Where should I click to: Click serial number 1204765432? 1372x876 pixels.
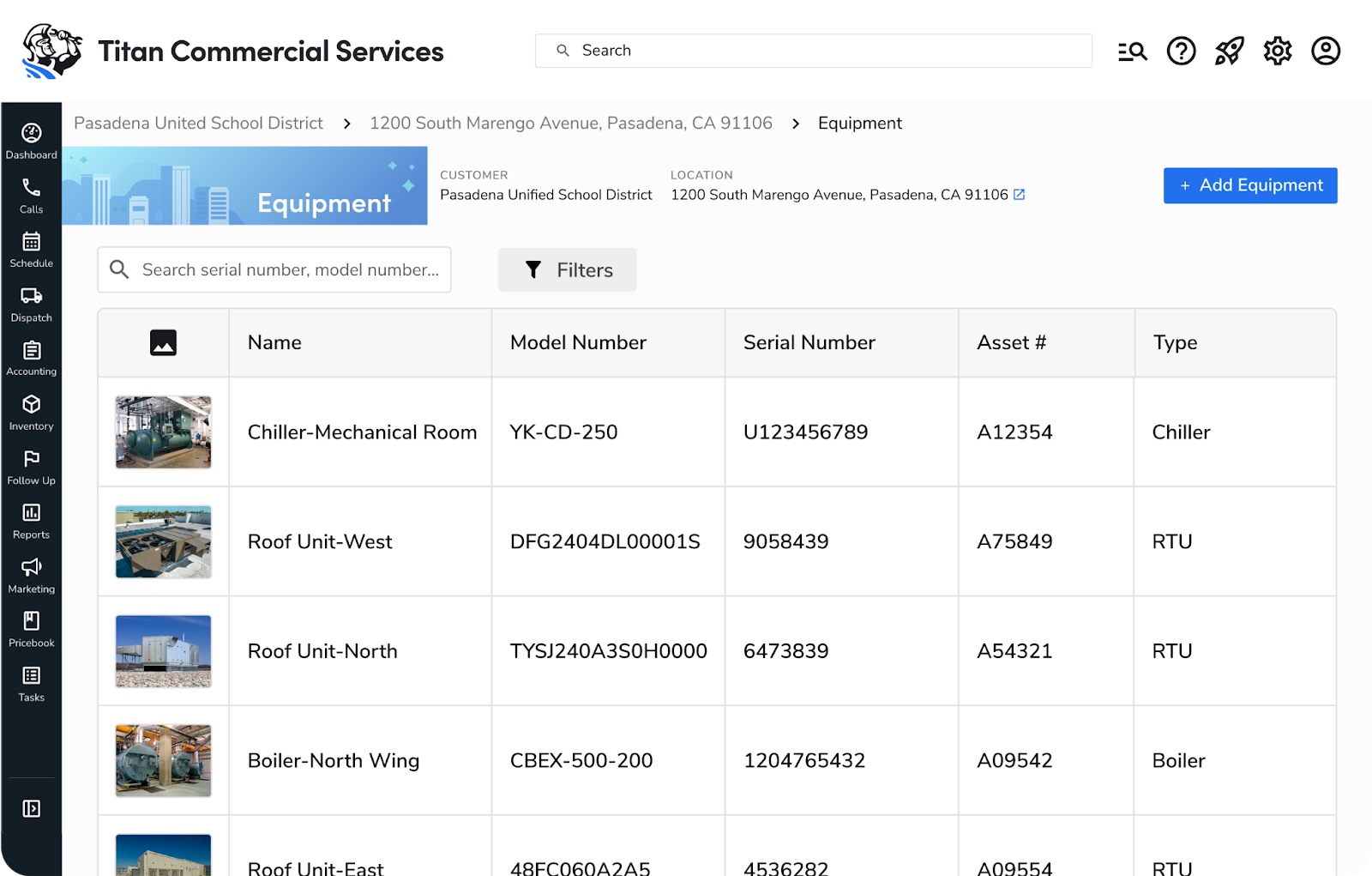click(804, 760)
